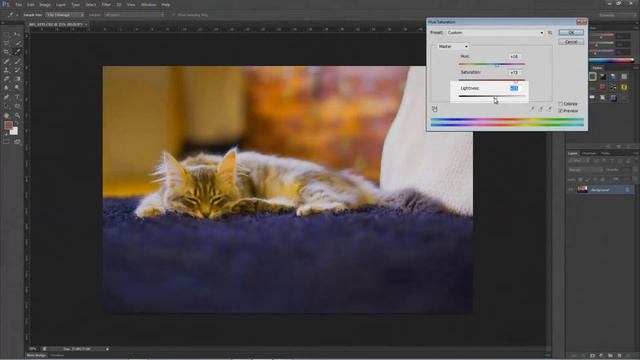Open the tool preset picker arrow
This screenshot has height=360, width=640.
17,15
